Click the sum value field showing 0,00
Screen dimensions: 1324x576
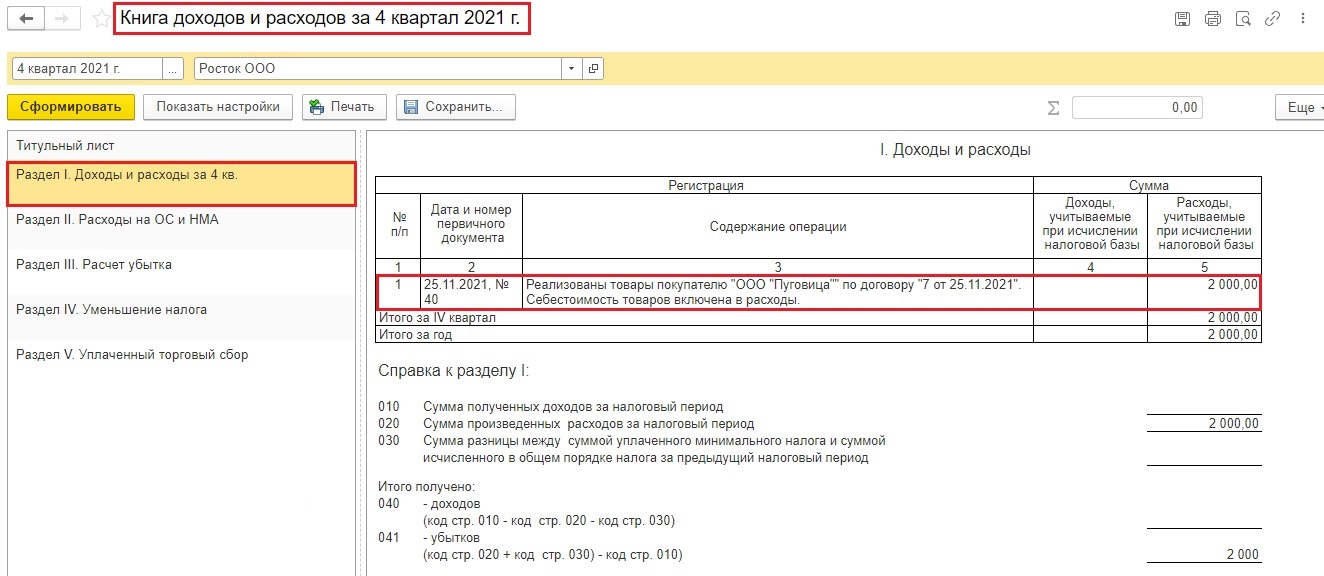click(1137, 107)
